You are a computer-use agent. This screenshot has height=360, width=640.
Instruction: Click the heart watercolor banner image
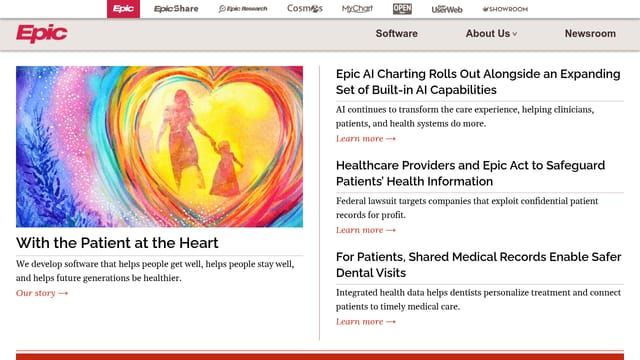[160, 147]
